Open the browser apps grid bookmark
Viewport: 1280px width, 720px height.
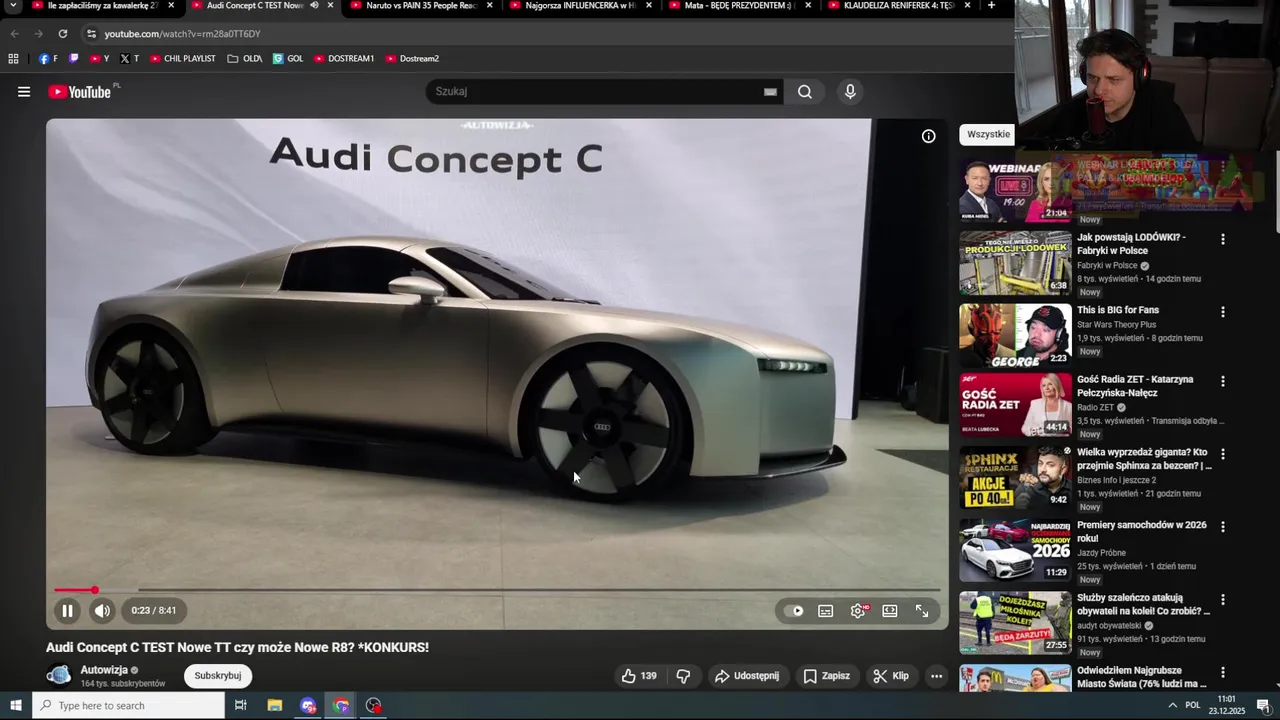coord(13,59)
